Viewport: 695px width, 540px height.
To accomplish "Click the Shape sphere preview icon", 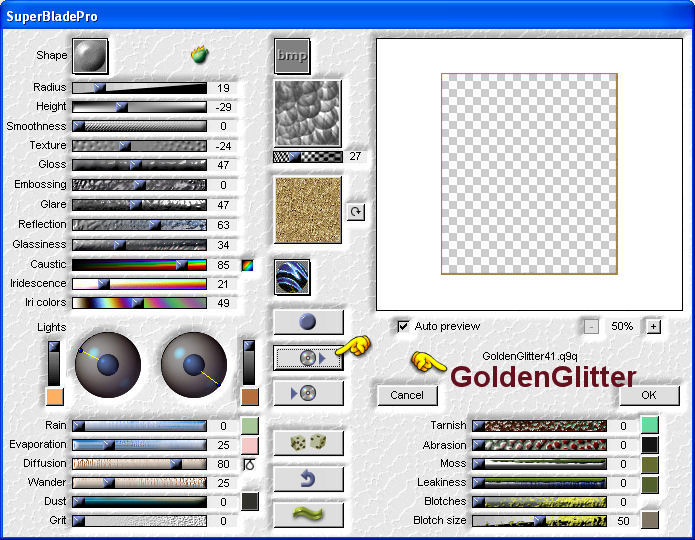I will (x=90, y=56).
